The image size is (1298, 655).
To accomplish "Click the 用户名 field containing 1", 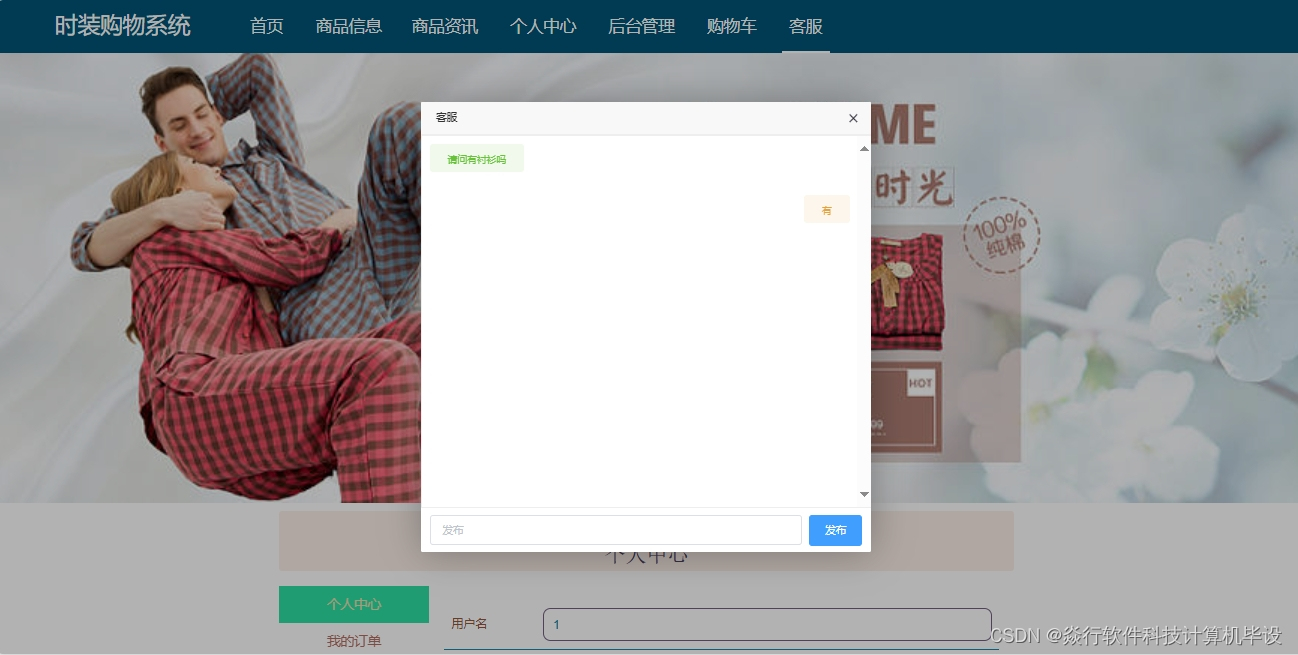I will click(766, 623).
